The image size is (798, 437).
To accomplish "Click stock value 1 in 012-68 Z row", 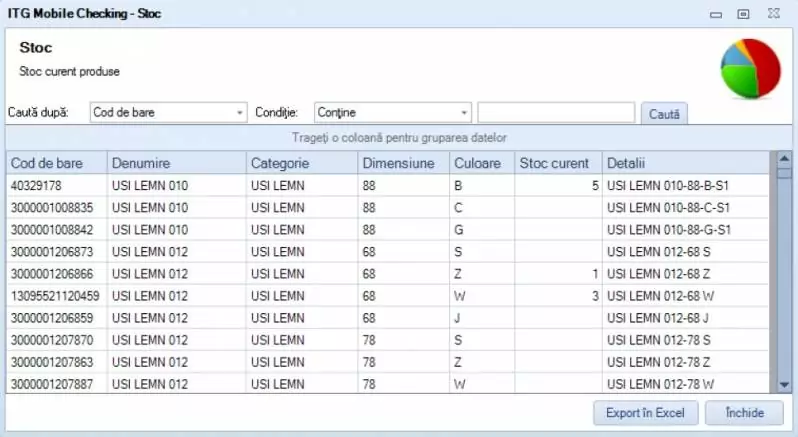I will click(558, 274).
